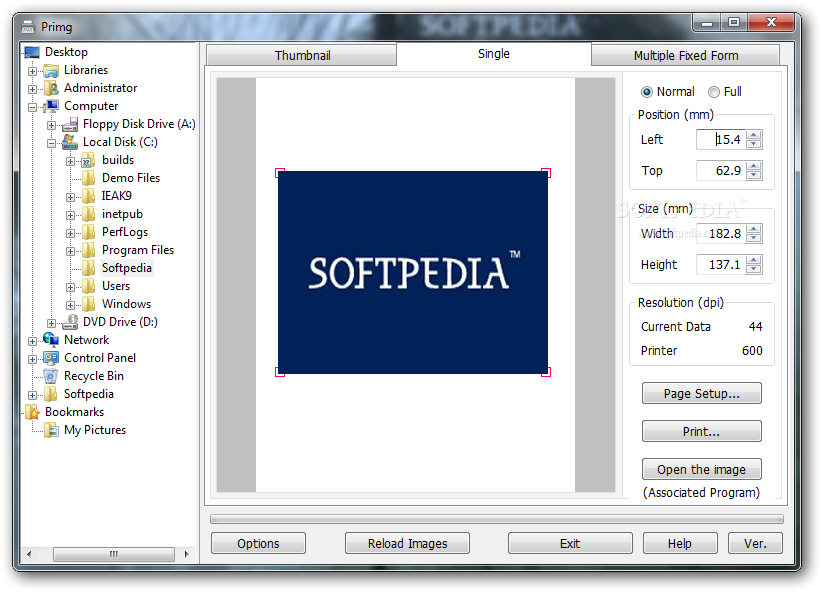This screenshot has width=822, height=592.
Task: Select the Demo Files tree item
Action: click(x=131, y=178)
